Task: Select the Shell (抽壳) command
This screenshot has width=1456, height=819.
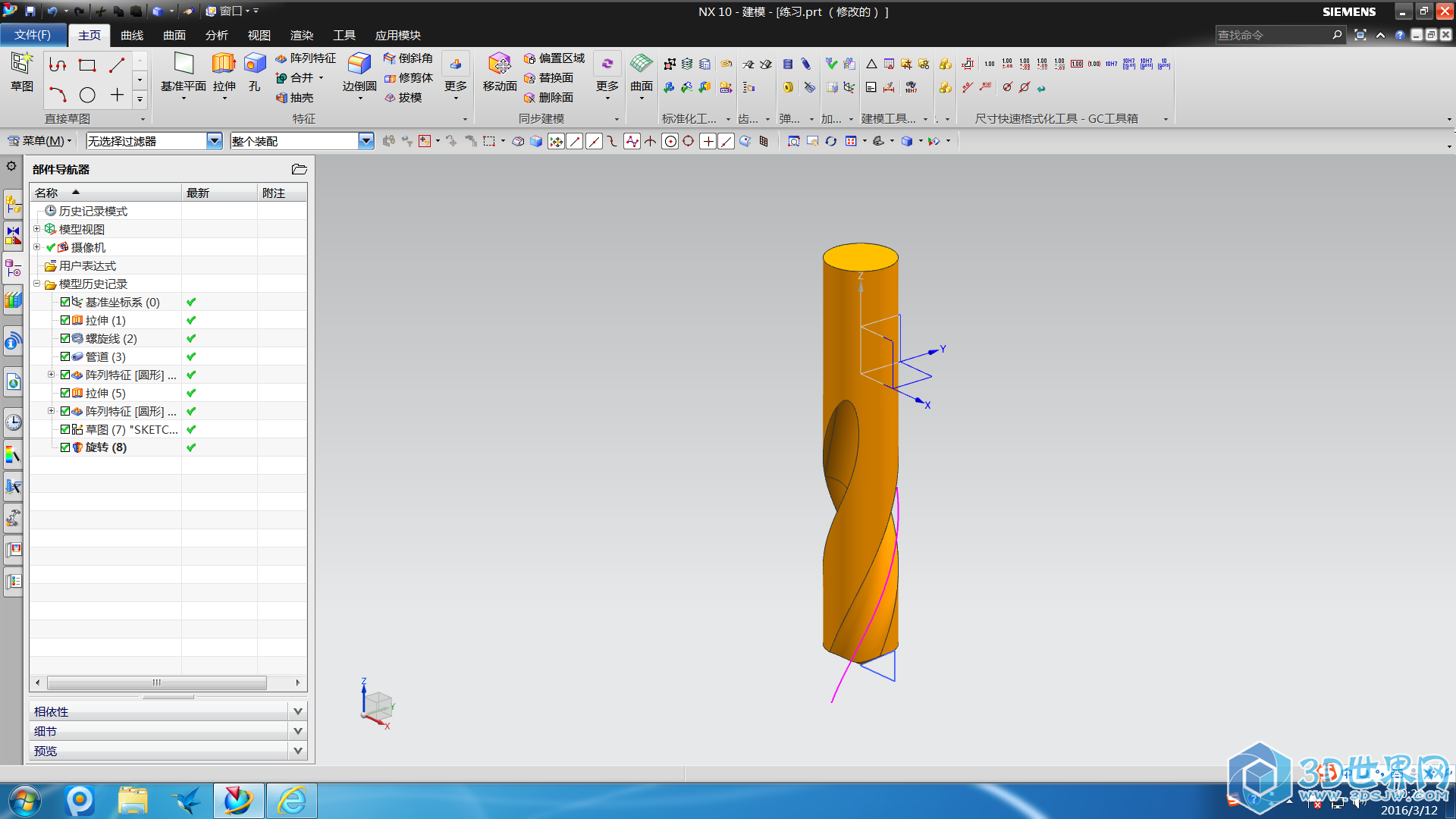Action: (294, 98)
